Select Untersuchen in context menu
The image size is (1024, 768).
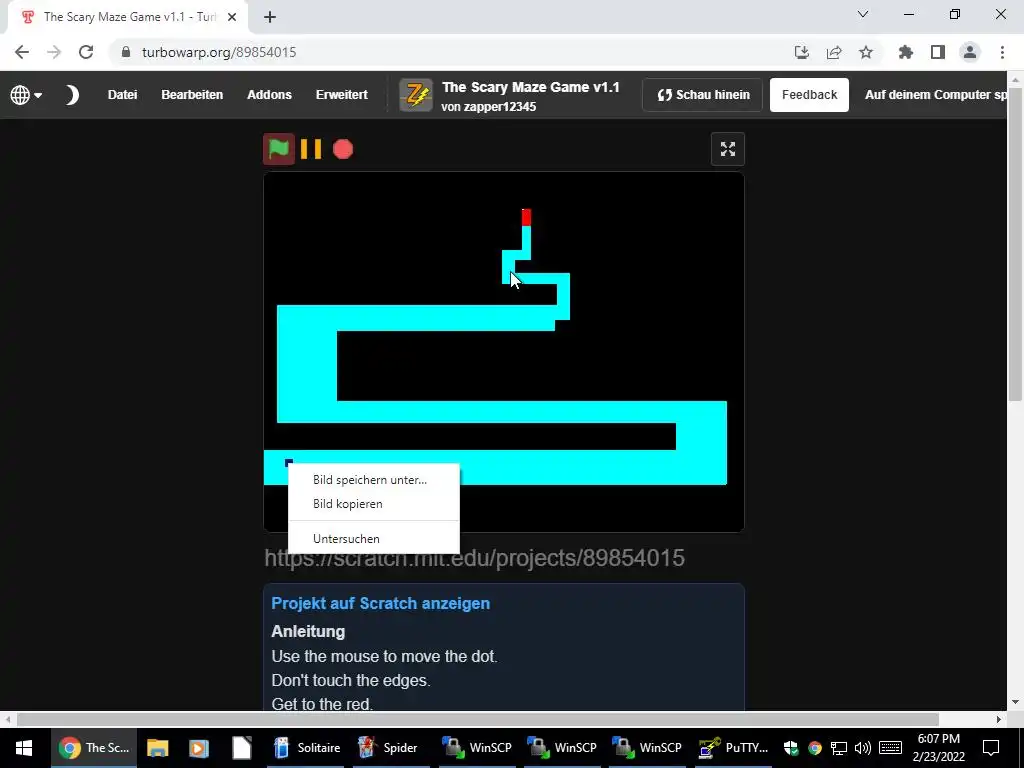click(374, 539)
